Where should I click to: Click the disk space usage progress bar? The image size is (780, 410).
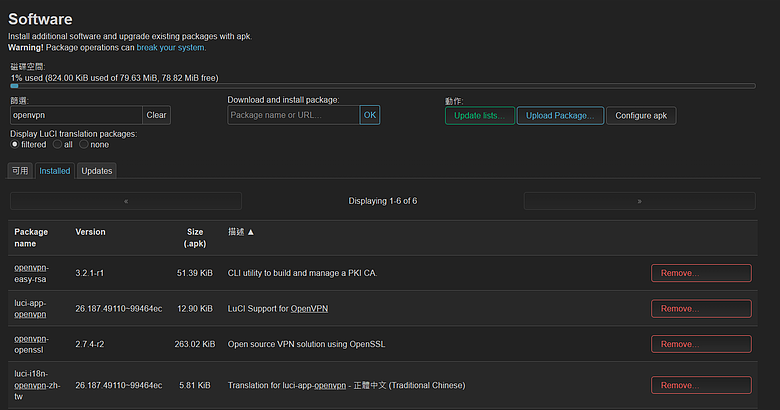383,86
